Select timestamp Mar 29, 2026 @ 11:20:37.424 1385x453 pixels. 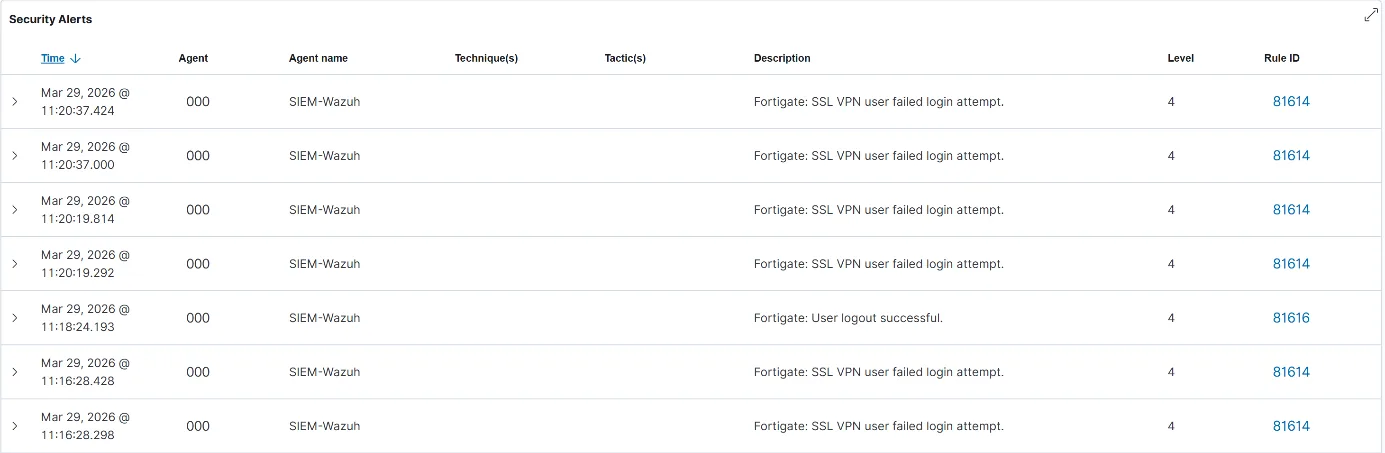pos(85,101)
